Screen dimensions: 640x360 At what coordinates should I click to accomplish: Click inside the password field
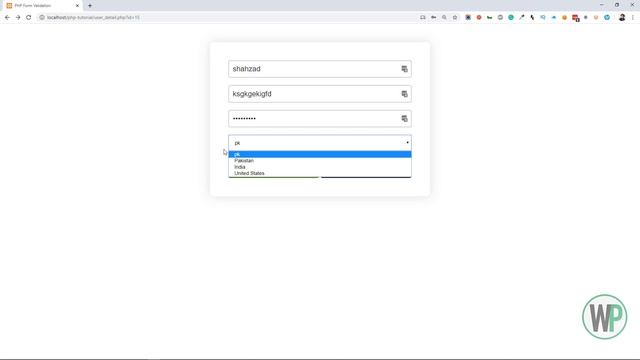click(x=320, y=119)
